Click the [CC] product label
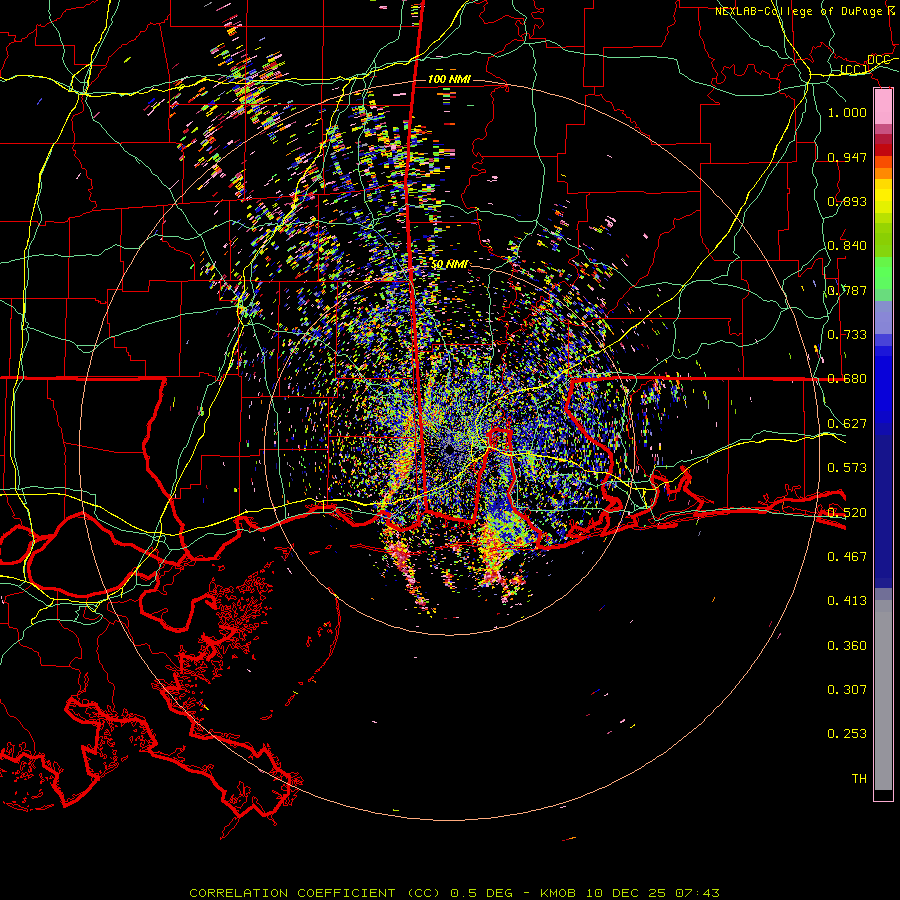 pos(854,69)
